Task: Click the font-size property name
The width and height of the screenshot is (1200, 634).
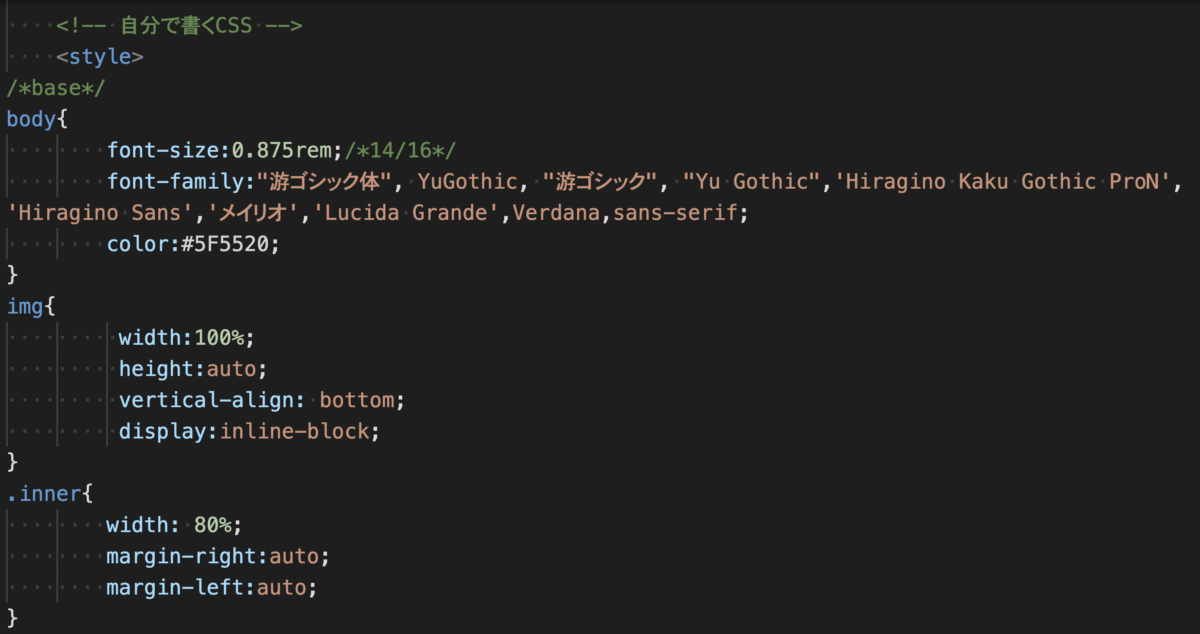Action: point(164,151)
